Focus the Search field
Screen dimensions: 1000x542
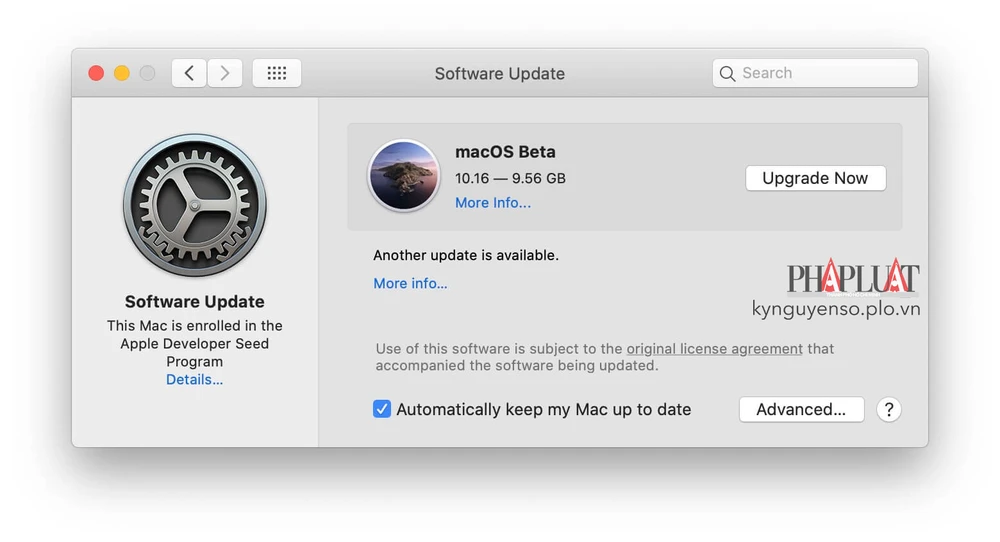point(815,73)
